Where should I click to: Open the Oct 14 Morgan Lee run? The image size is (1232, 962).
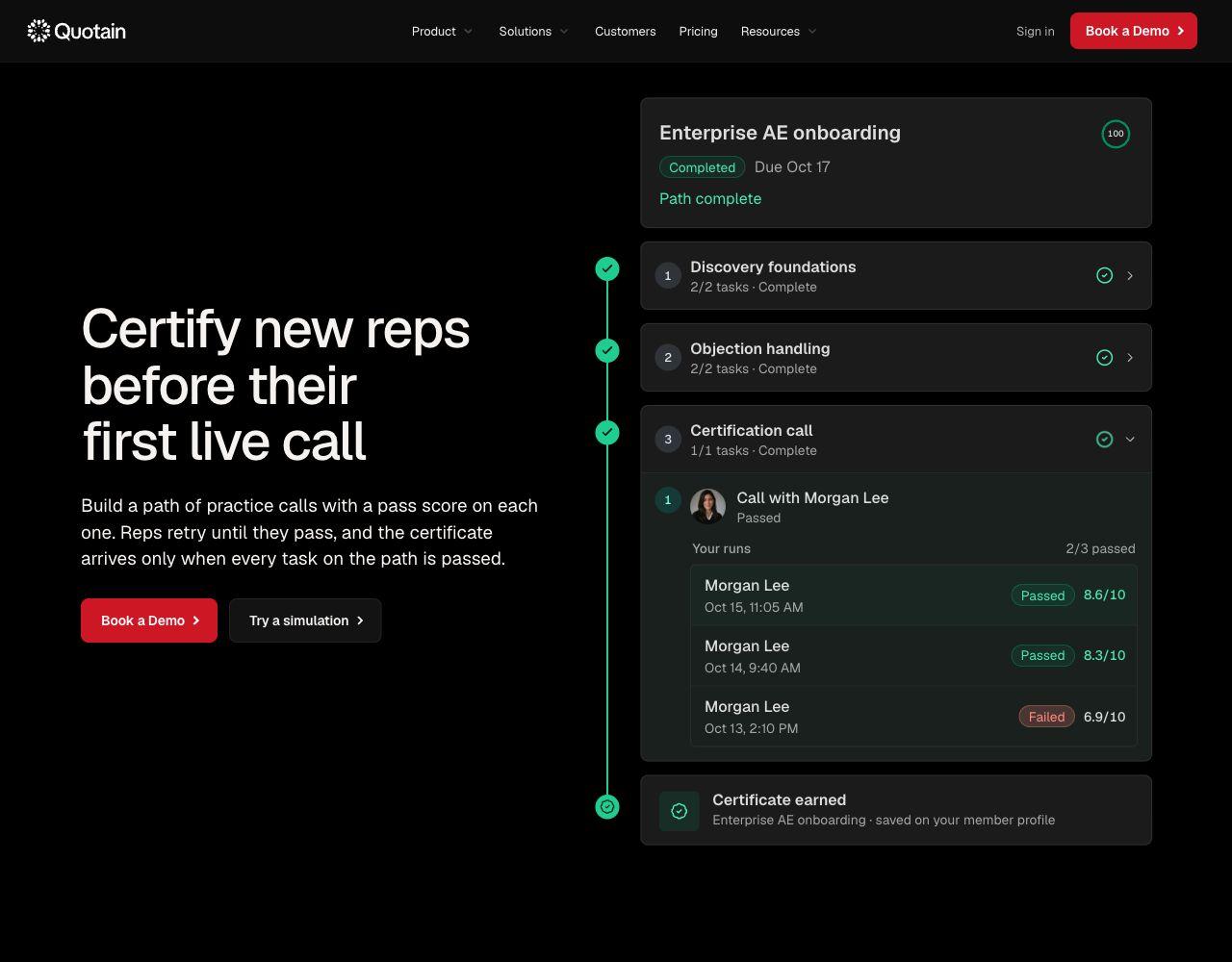(x=913, y=656)
